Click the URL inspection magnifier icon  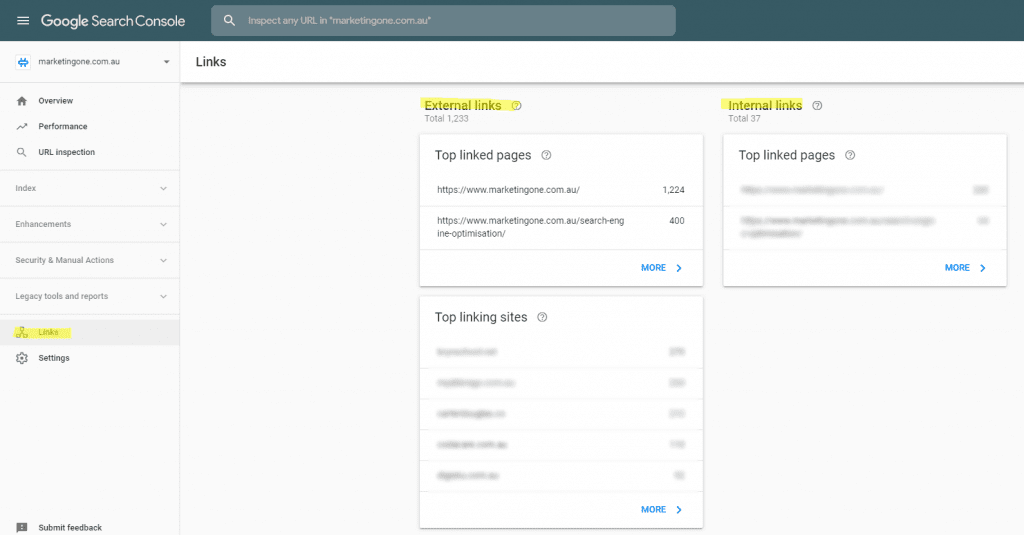click(x=22, y=152)
